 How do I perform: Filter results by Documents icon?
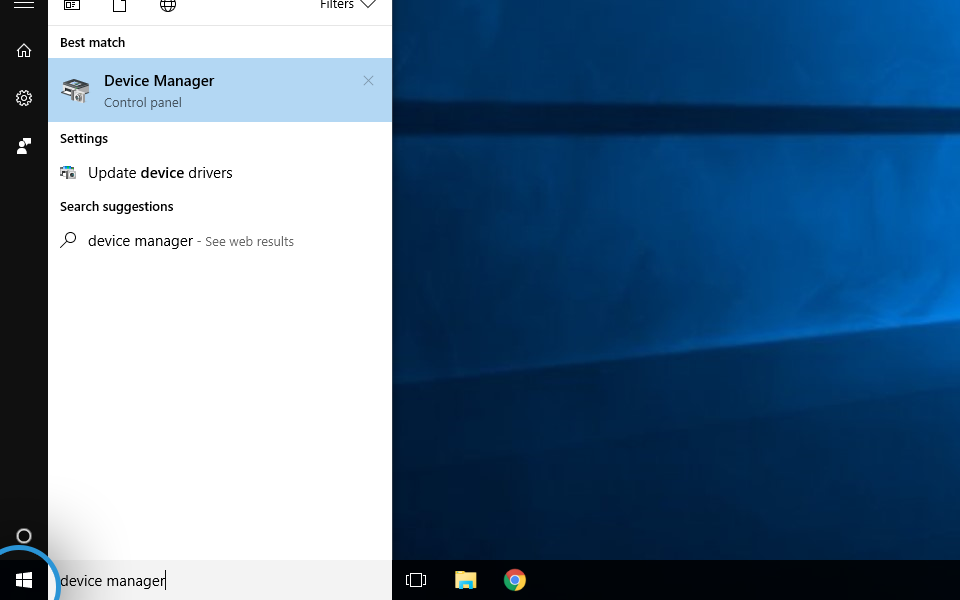[x=119, y=6]
